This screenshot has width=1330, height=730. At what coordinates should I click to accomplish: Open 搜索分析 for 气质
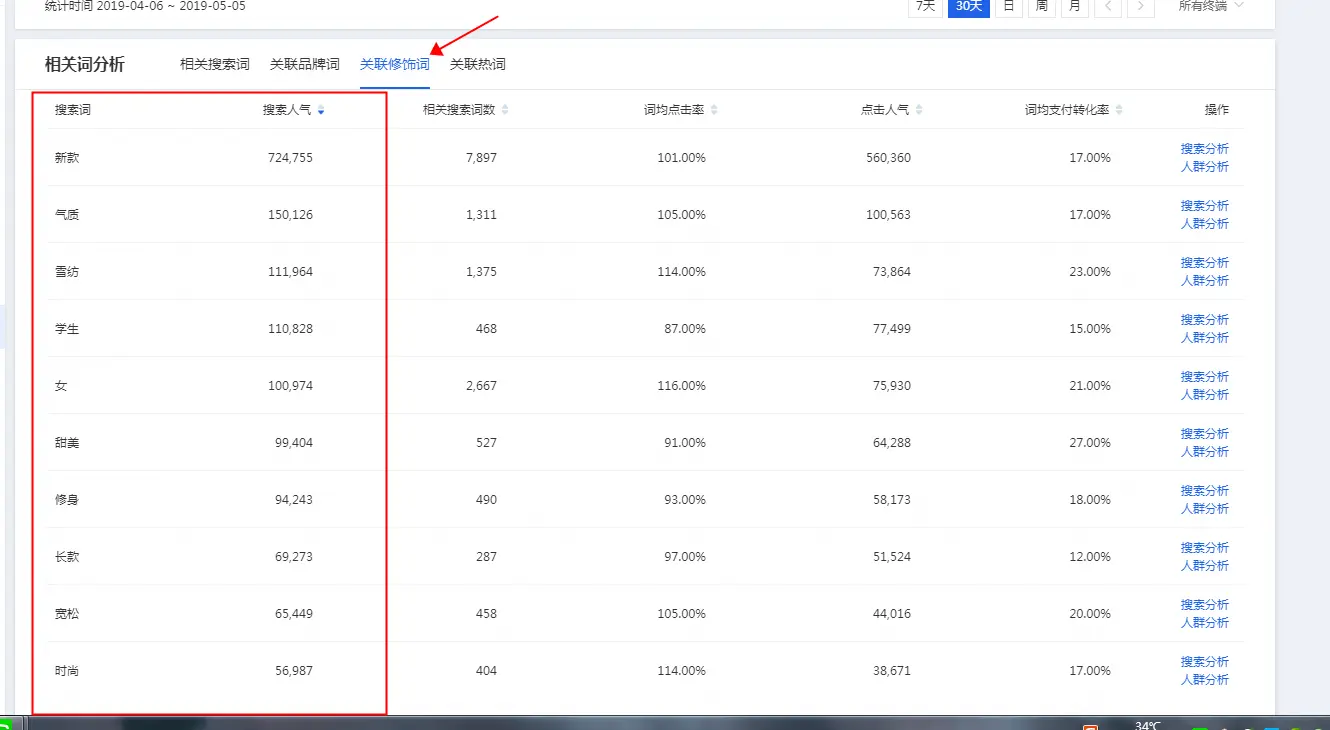pyautogui.click(x=1205, y=206)
